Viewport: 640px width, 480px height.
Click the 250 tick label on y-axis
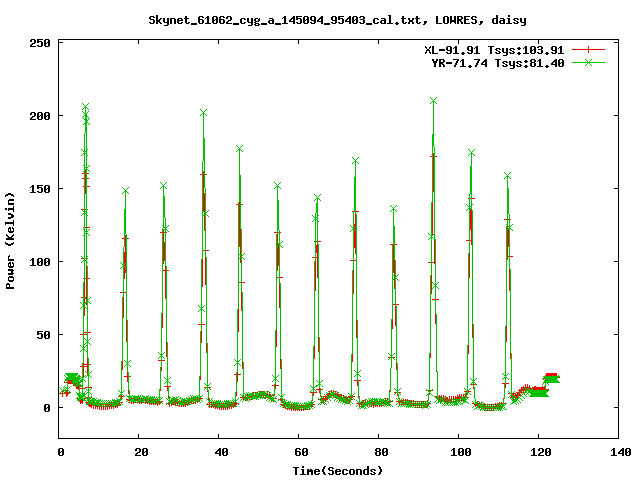(41, 43)
